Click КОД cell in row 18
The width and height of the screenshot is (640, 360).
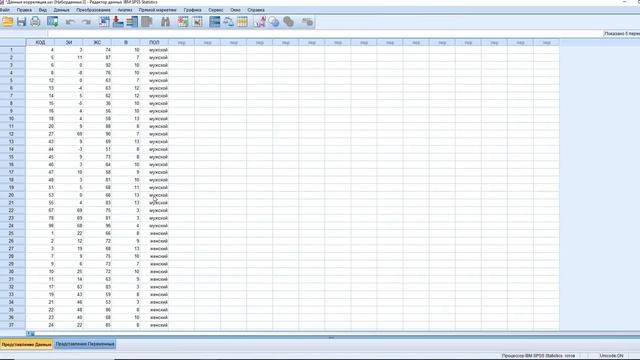click(x=40, y=180)
